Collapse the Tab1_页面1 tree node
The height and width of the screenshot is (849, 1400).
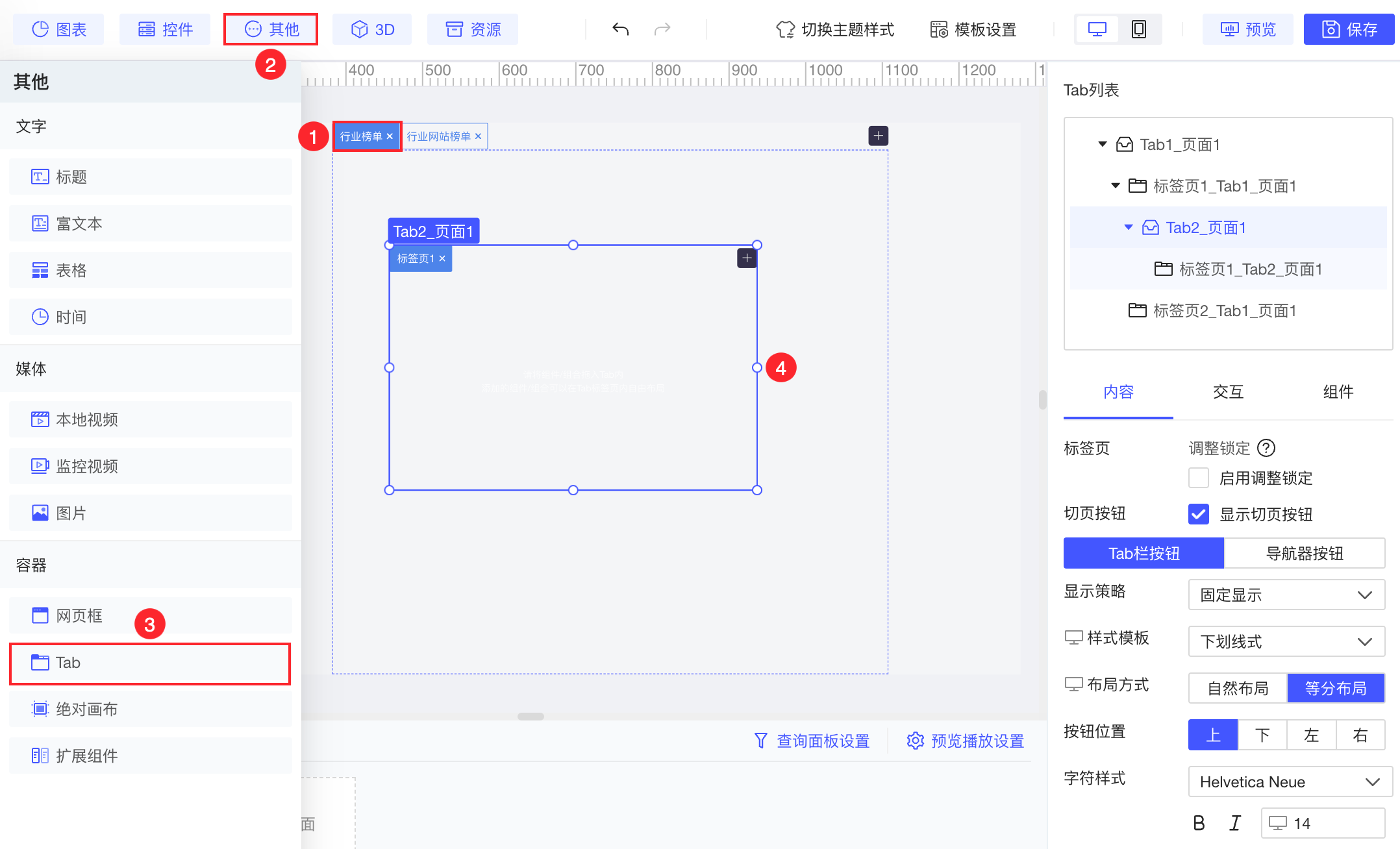coord(1102,144)
